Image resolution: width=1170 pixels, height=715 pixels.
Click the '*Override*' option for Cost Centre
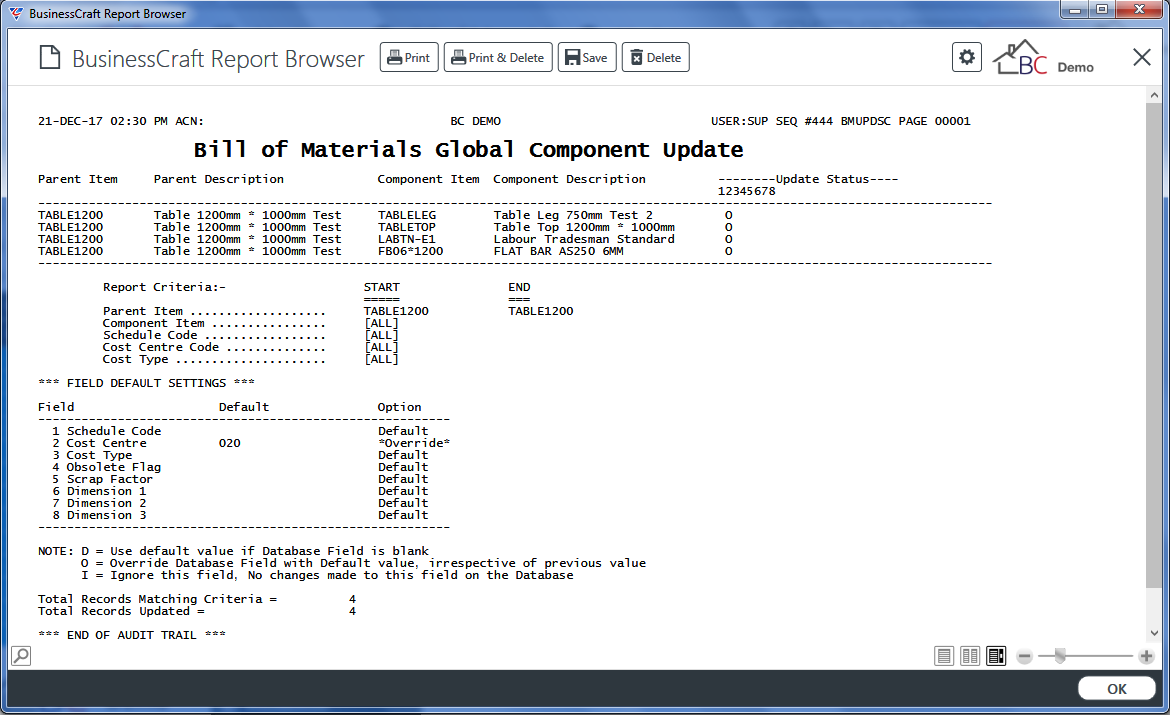coord(414,443)
